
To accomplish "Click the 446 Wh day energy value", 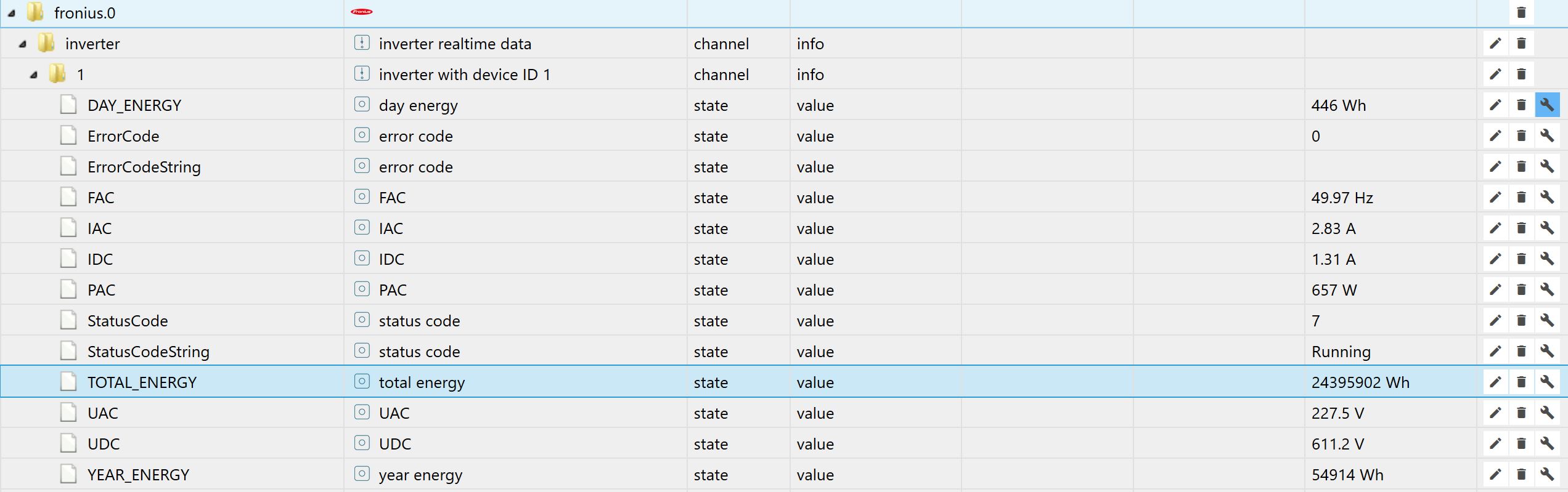I will click(x=1339, y=105).
